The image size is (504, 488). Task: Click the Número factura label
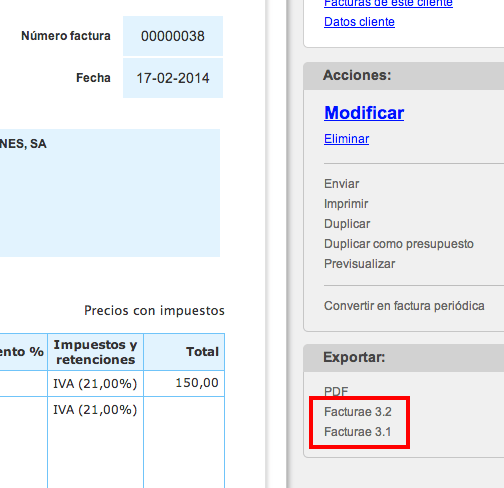(x=66, y=36)
